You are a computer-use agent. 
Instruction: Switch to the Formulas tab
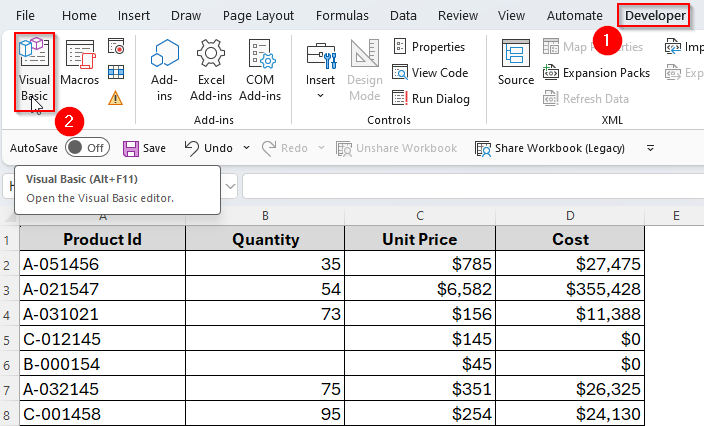tap(342, 16)
